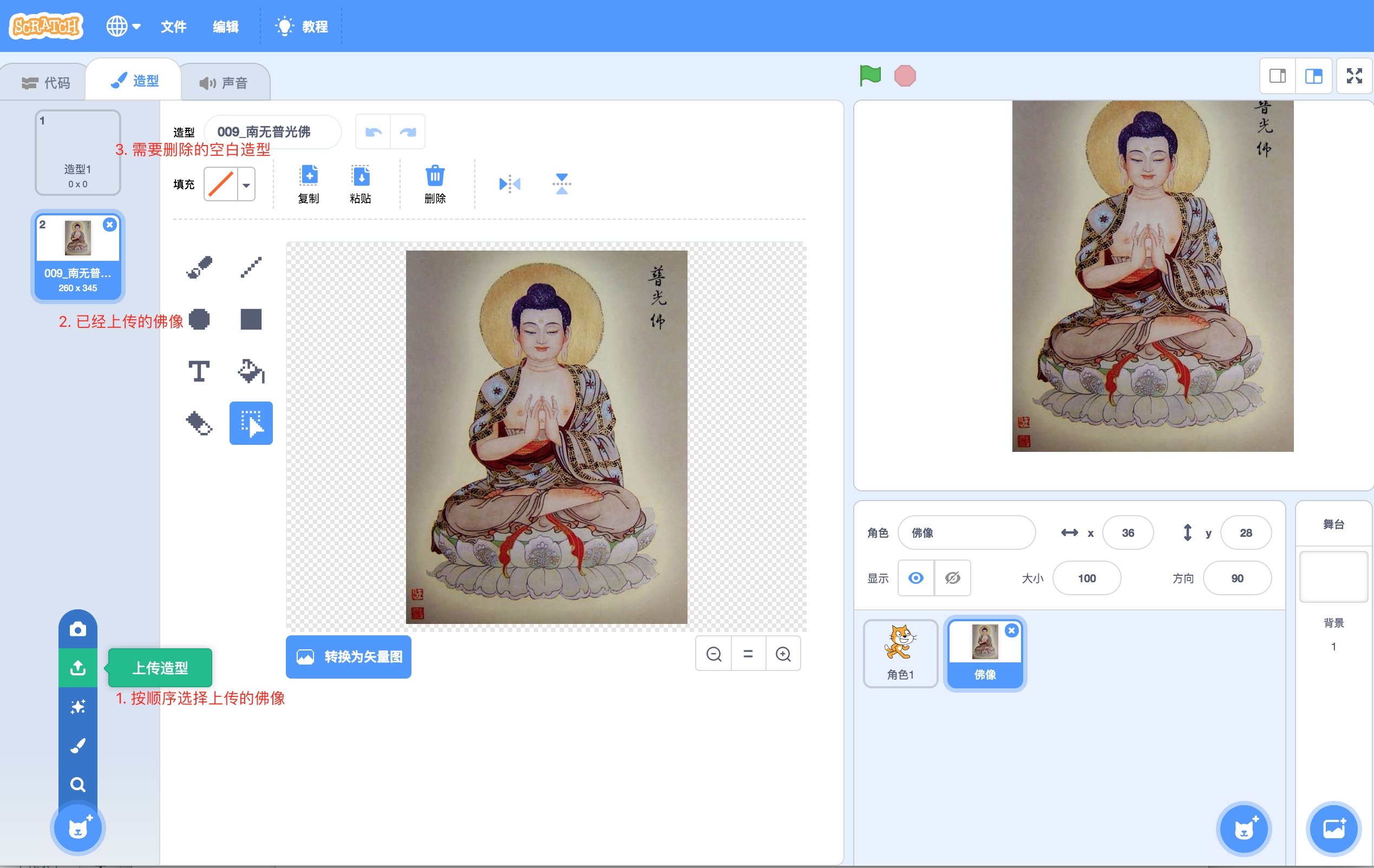Reset canvas zoom to default
The image size is (1374, 868).
coord(748,654)
